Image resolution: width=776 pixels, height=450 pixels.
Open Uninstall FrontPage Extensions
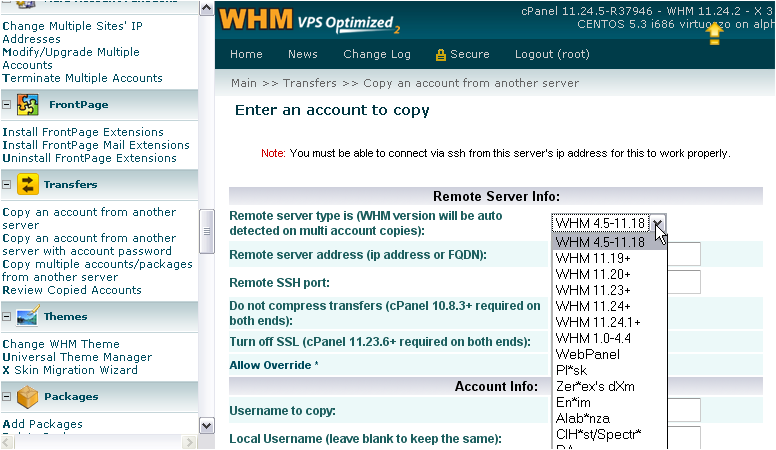(89, 158)
